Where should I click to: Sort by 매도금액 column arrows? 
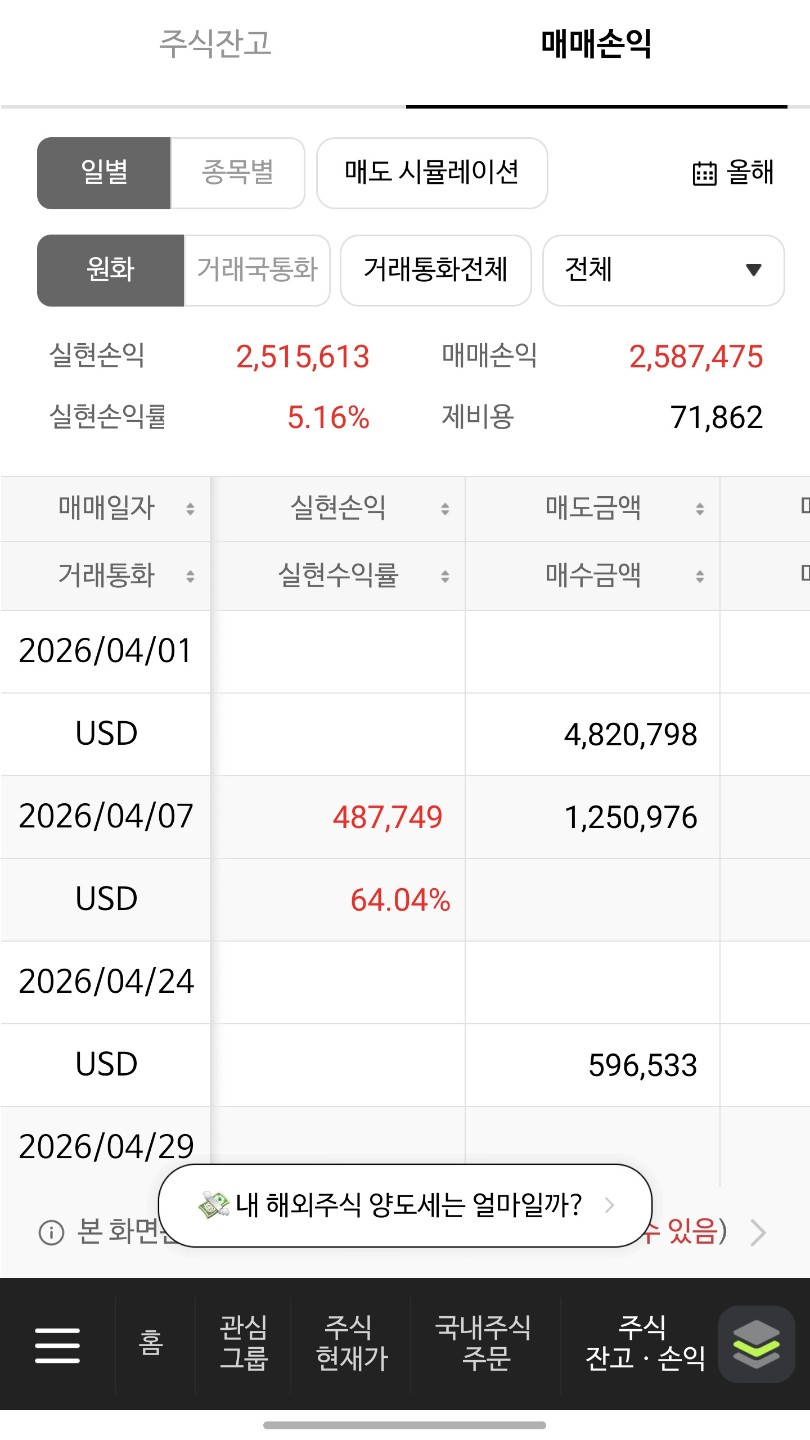point(700,509)
